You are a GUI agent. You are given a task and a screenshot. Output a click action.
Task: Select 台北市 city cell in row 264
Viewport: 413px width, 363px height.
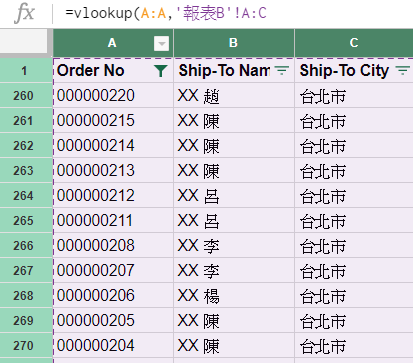click(x=354, y=195)
